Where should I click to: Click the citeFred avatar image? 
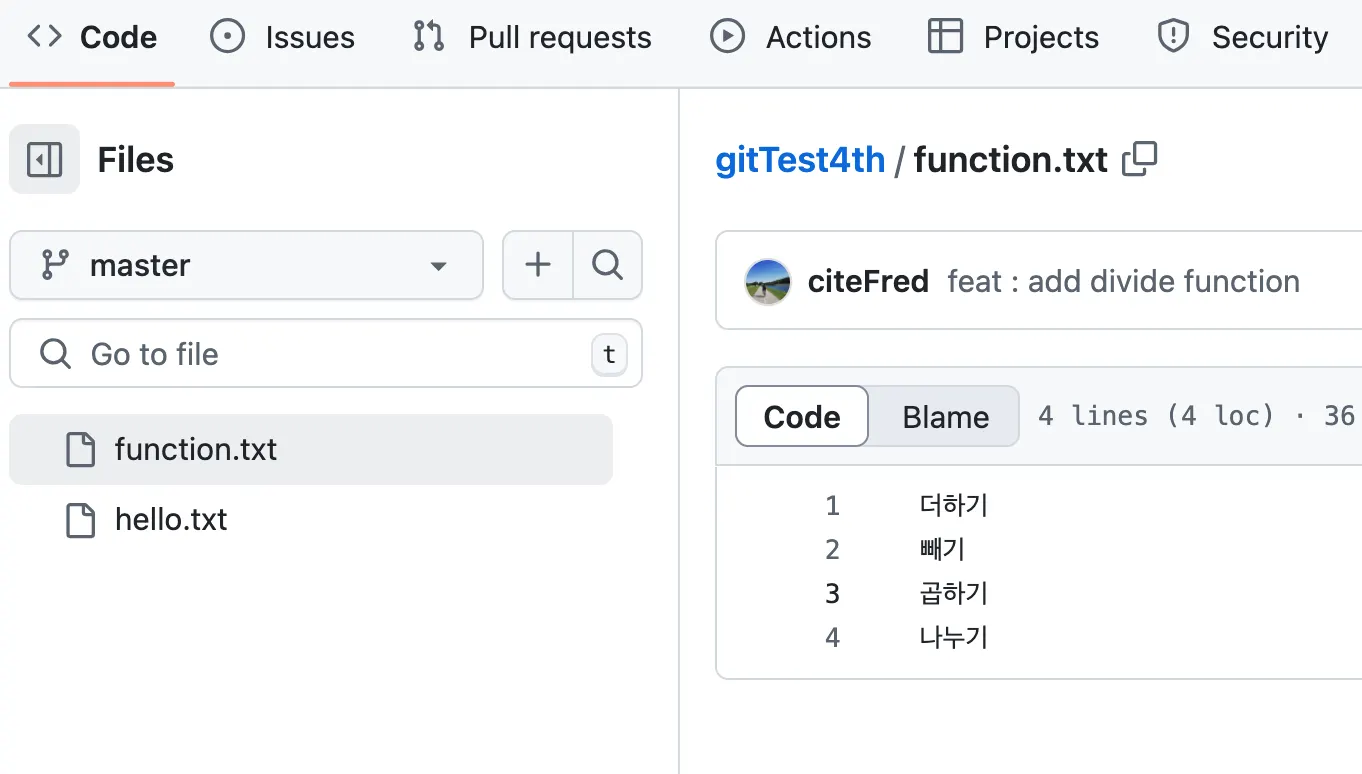(x=768, y=282)
